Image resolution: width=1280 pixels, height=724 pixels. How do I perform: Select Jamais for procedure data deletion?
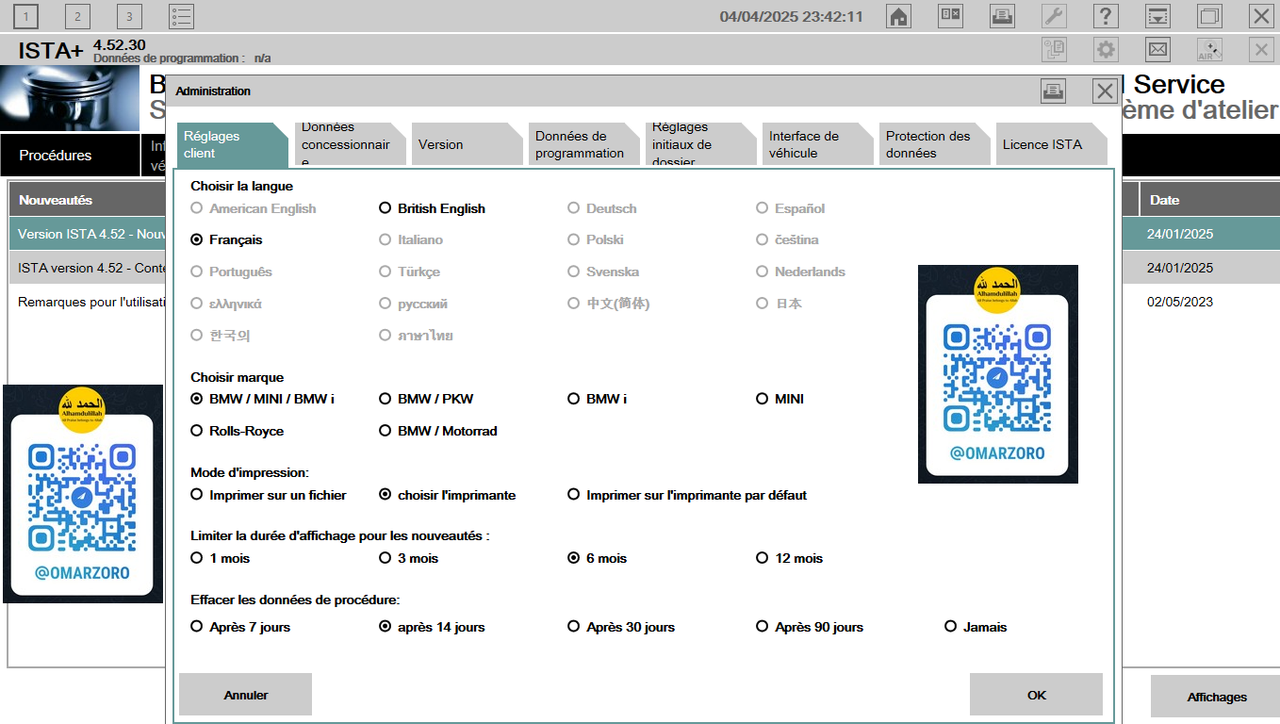click(976, 627)
